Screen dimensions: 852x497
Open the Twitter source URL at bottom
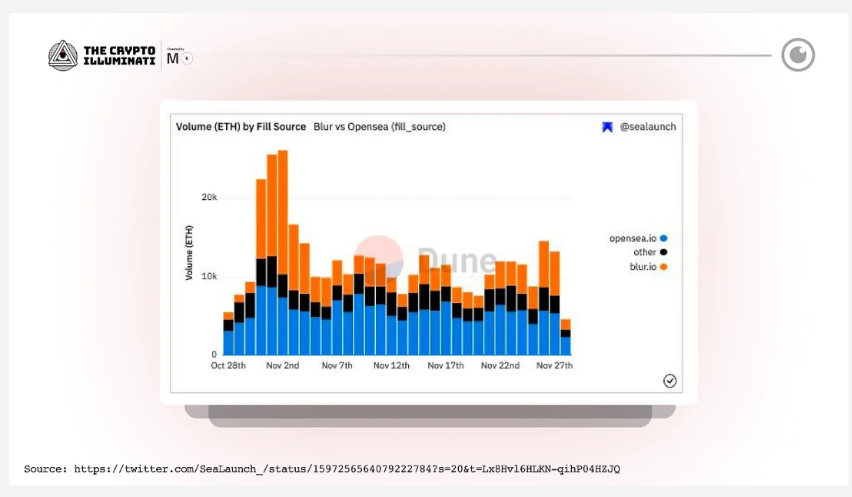coord(347,469)
